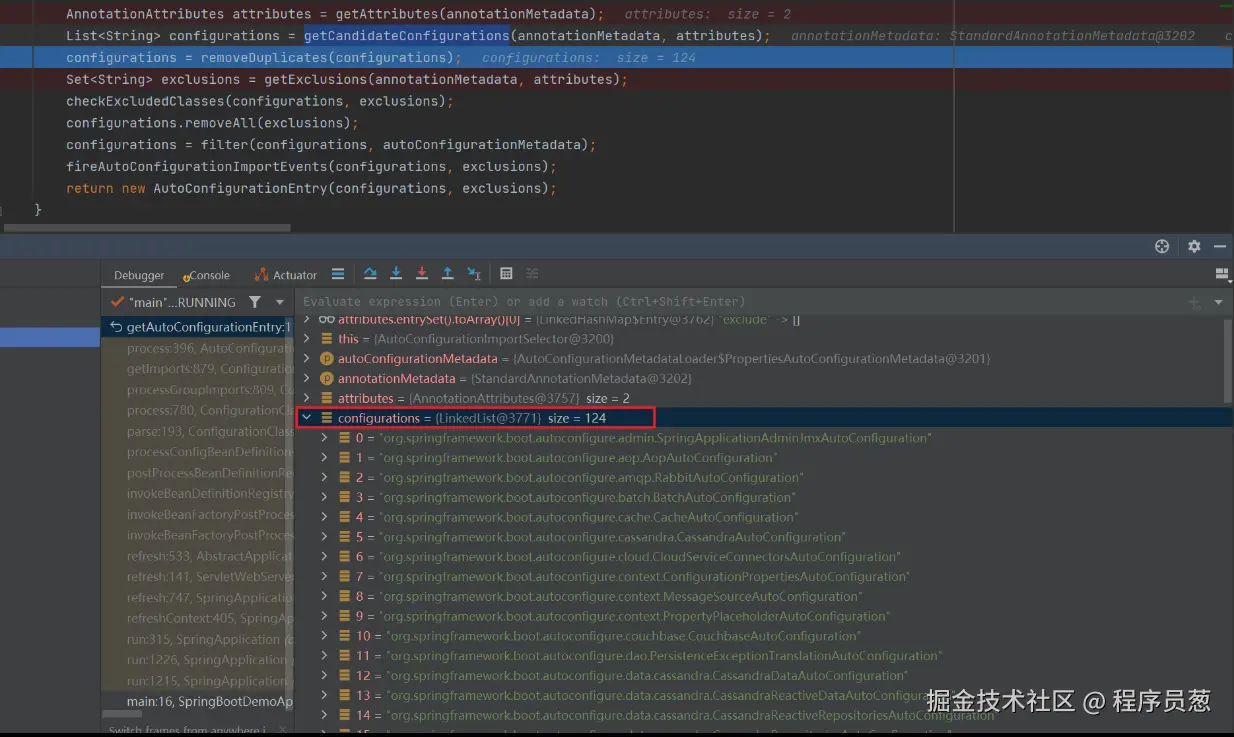Switch to the Console tab
This screenshot has height=737, width=1234.
(x=207, y=275)
